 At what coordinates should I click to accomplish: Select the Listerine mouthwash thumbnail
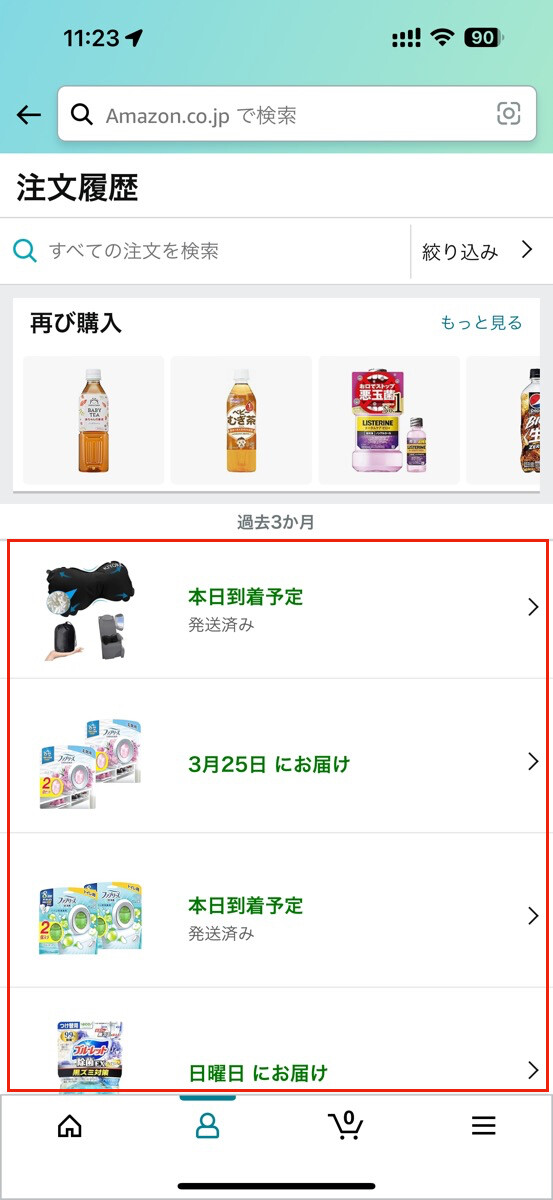(x=389, y=420)
